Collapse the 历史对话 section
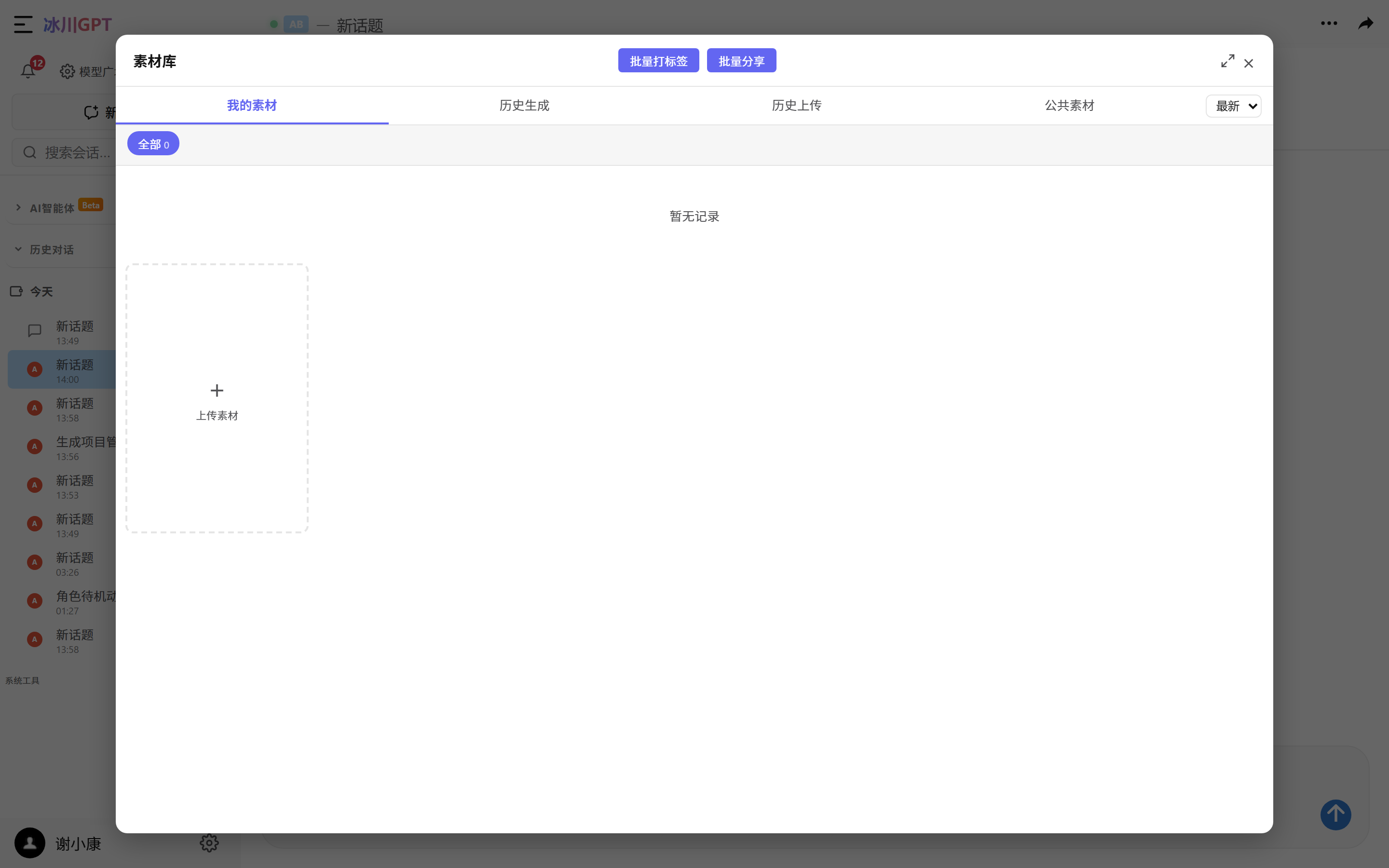This screenshot has height=868, width=1389. tap(18, 248)
